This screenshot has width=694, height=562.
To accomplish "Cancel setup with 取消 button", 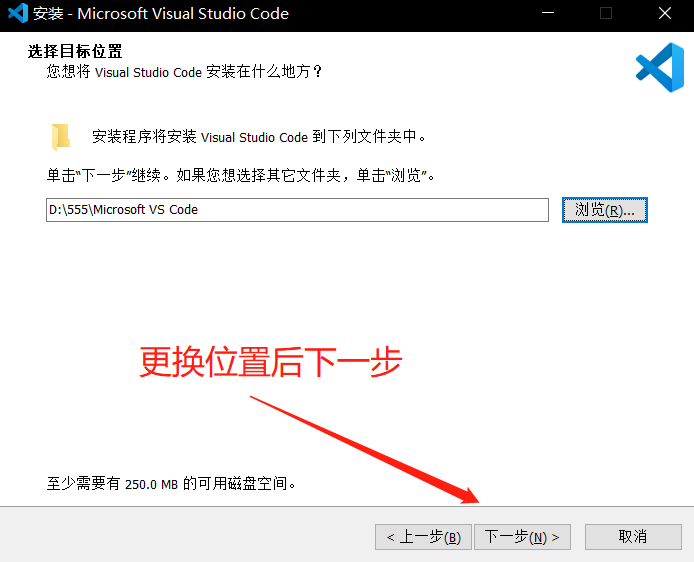I will (633, 537).
